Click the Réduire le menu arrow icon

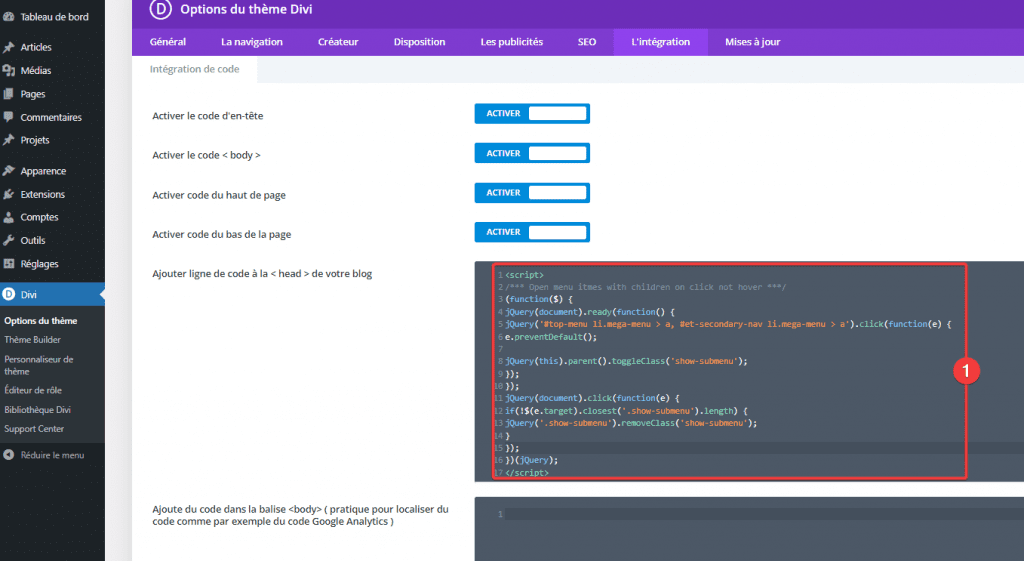tap(8, 455)
